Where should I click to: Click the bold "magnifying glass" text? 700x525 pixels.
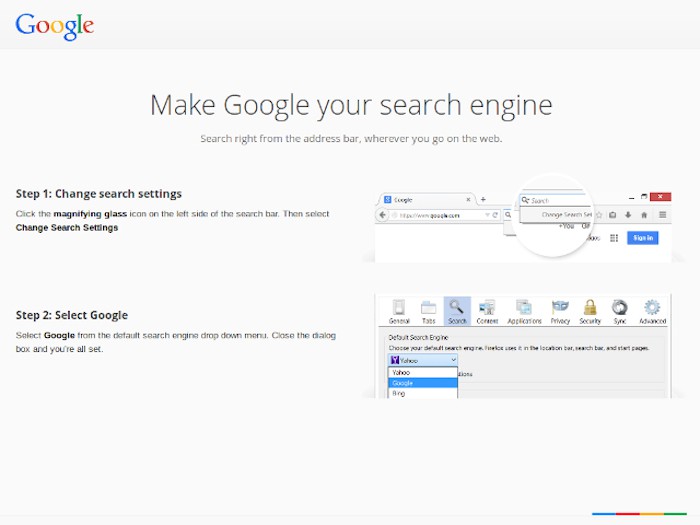[x=90, y=214]
